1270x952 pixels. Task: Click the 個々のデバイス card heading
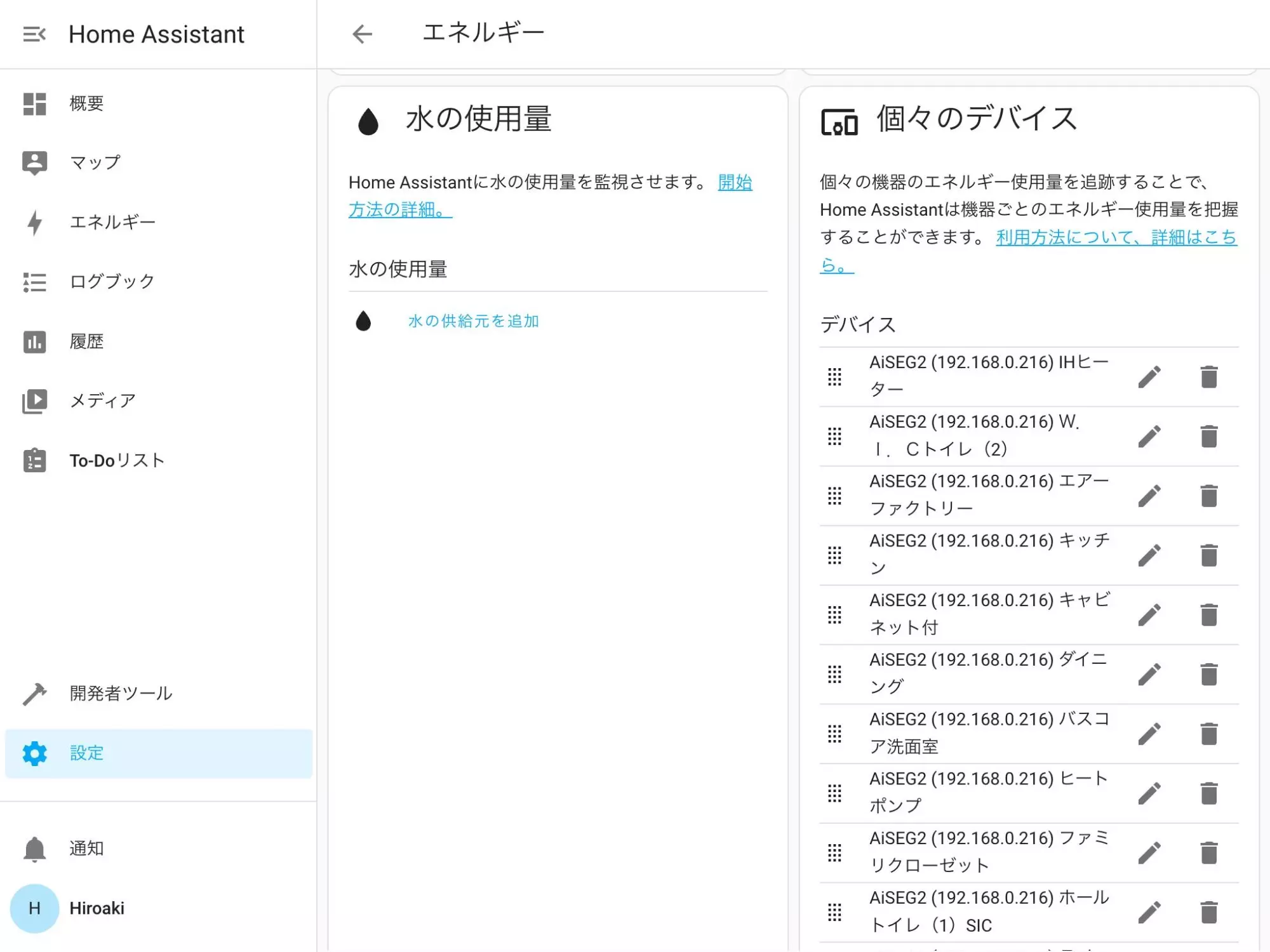click(x=977, y=119)
